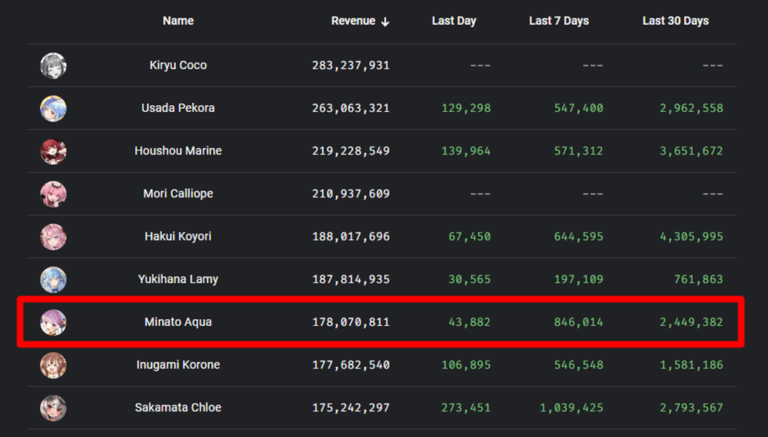Sort table by Last Day column
Image resolution: width=768 pixels, height=437 pixels.
point(454,21)
